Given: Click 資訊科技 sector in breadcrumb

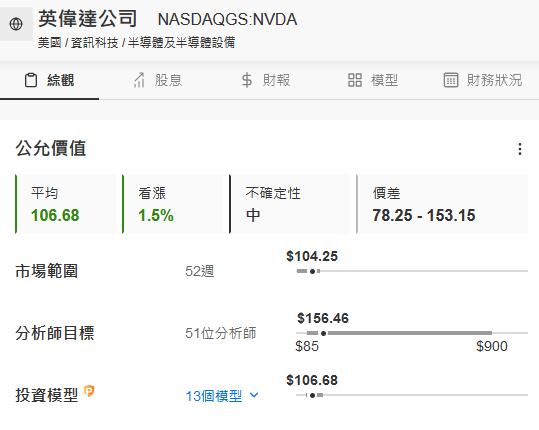Looking at the screenshot, I should coord(94,43).
